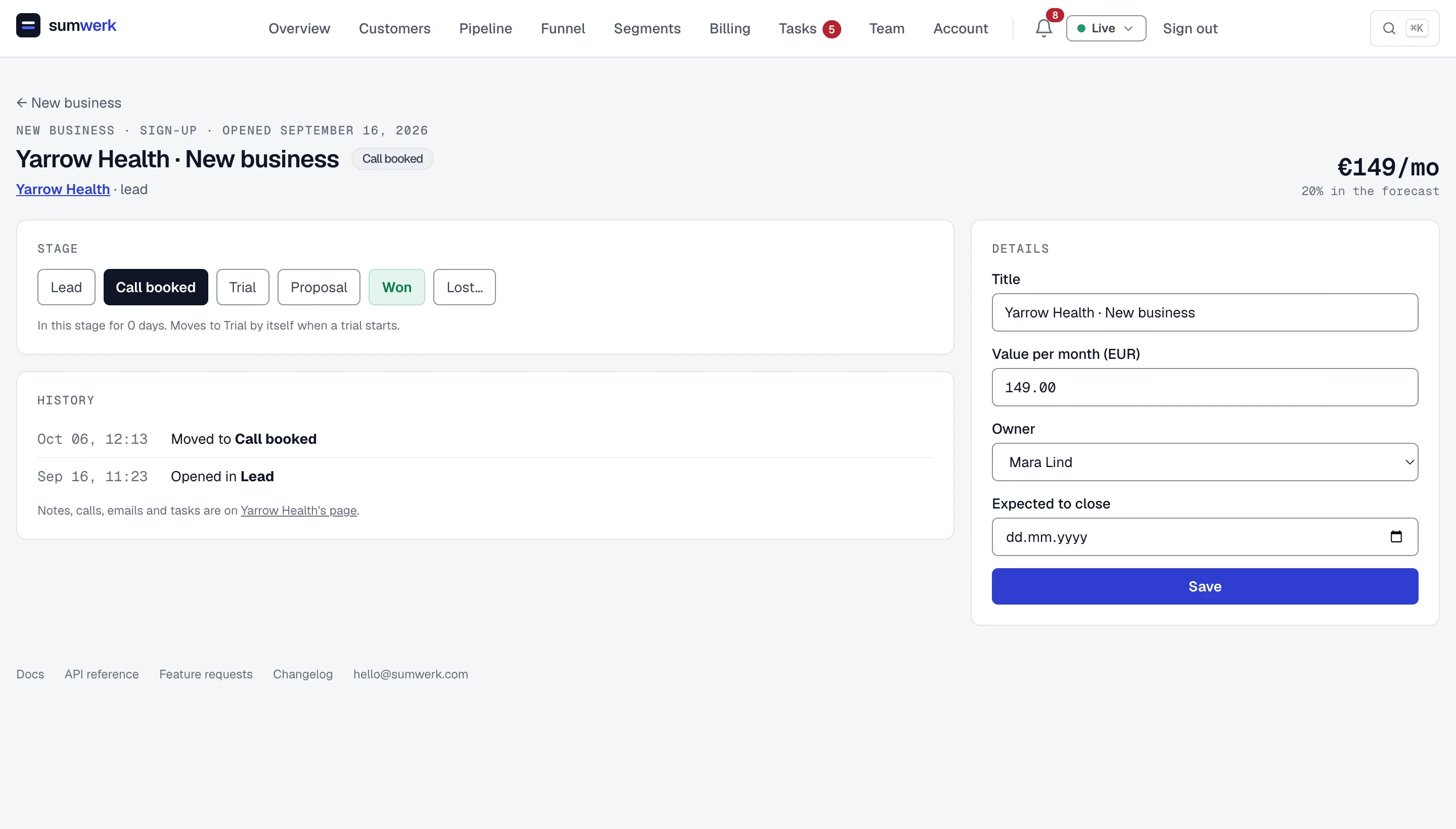Focus the Expected to close date field
1456x829 pixels.
coord(1205,536)
